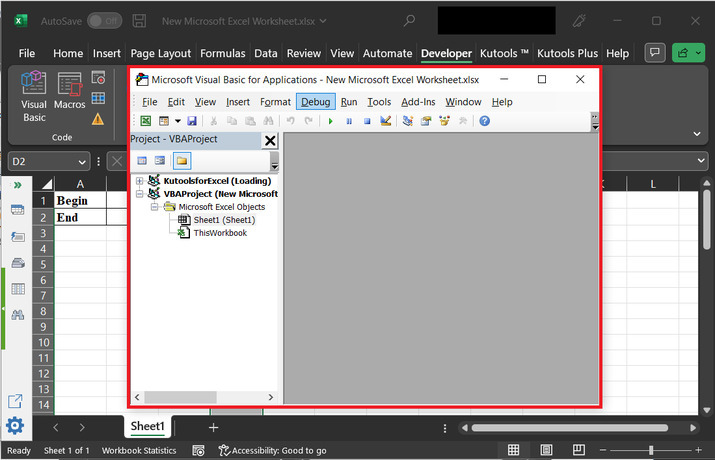715x460 pixels.
Task: Add a new sheet with plus button
Action: click(x=213, y=428)
